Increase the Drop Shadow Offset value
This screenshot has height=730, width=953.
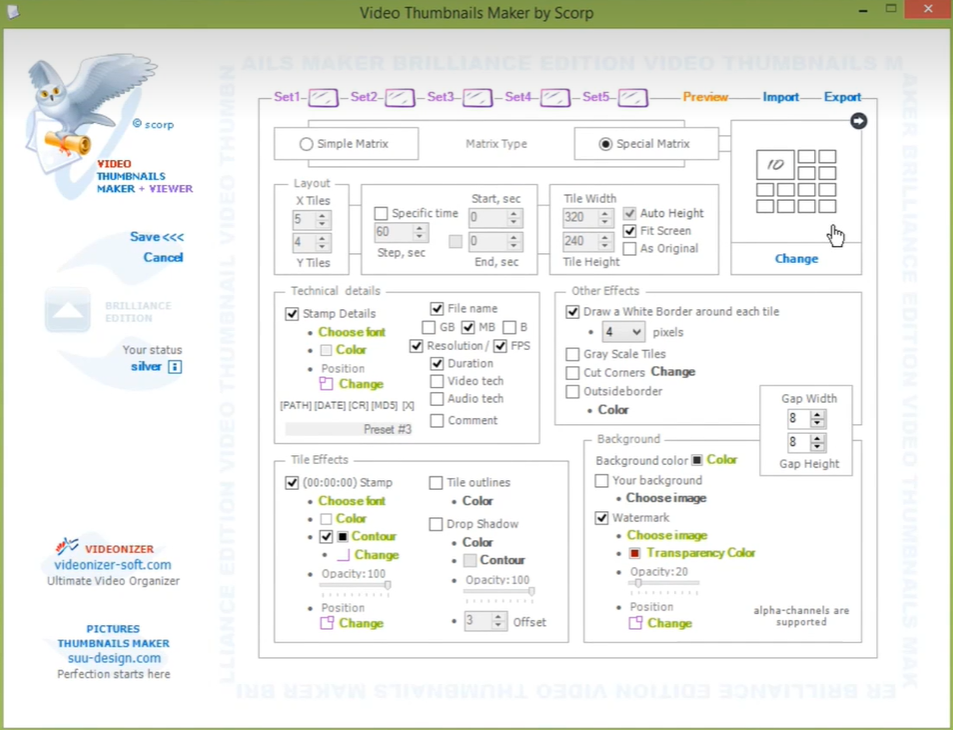click(x=498, y=617)
